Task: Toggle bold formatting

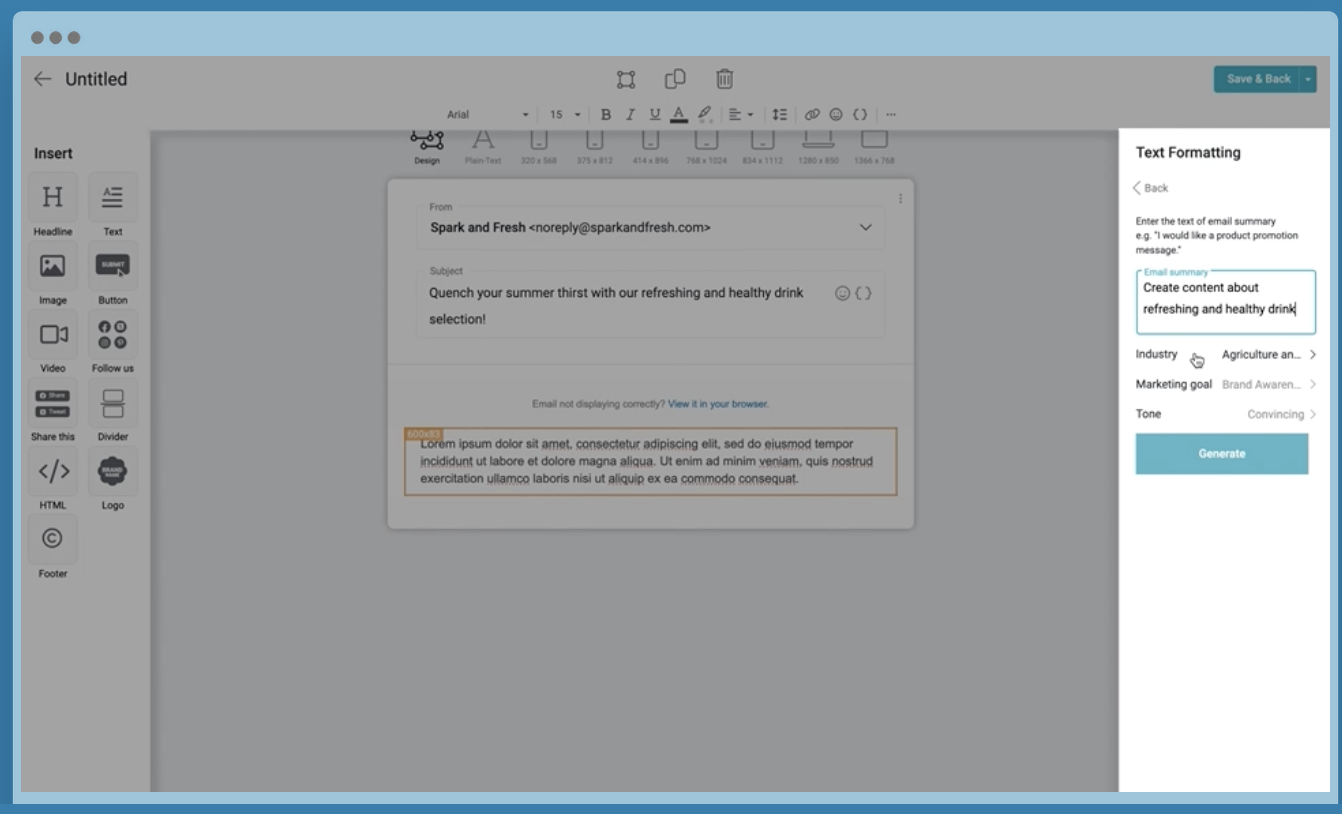Action: click(x=605, y=114)
